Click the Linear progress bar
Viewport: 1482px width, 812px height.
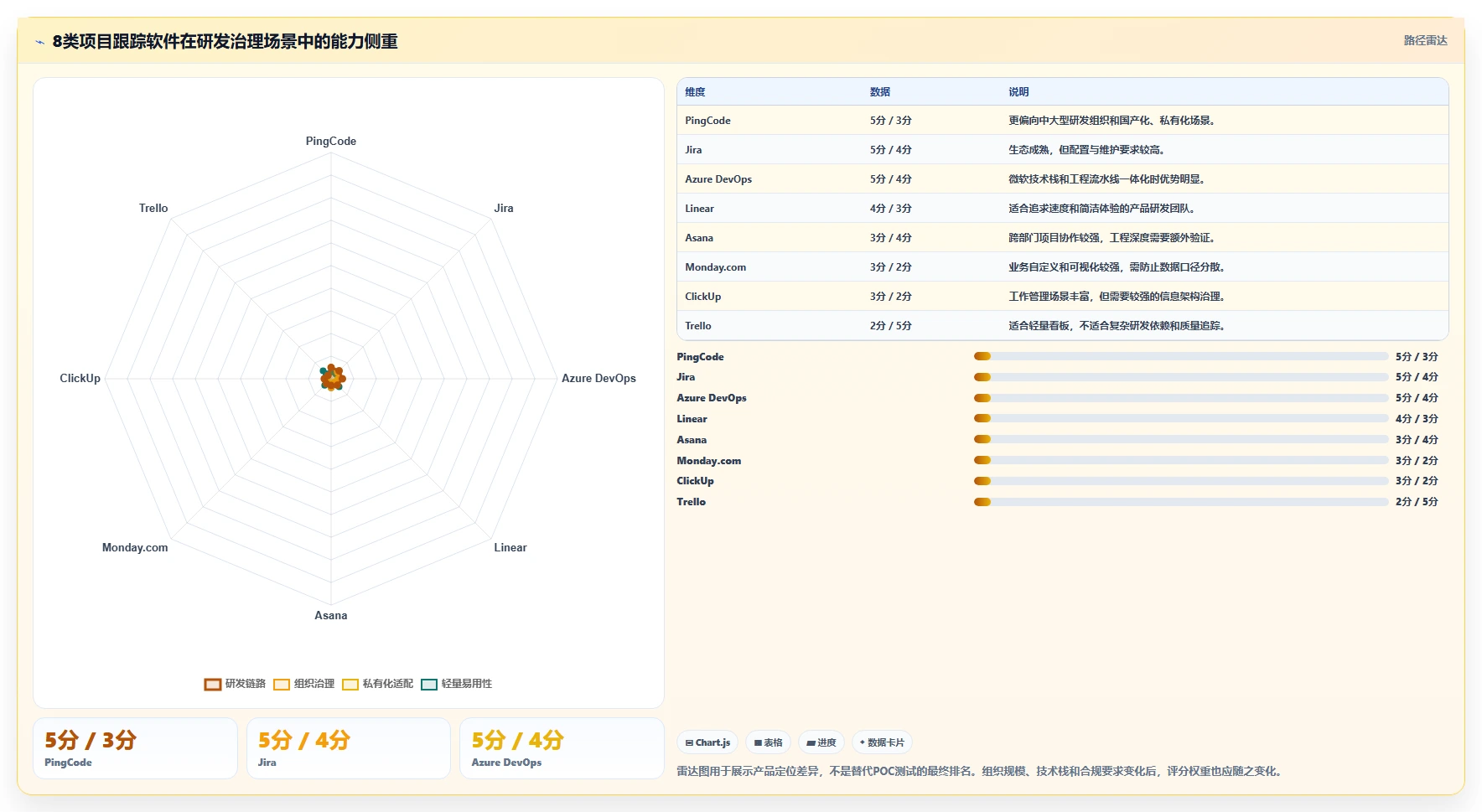click(x=1181, y=418)
